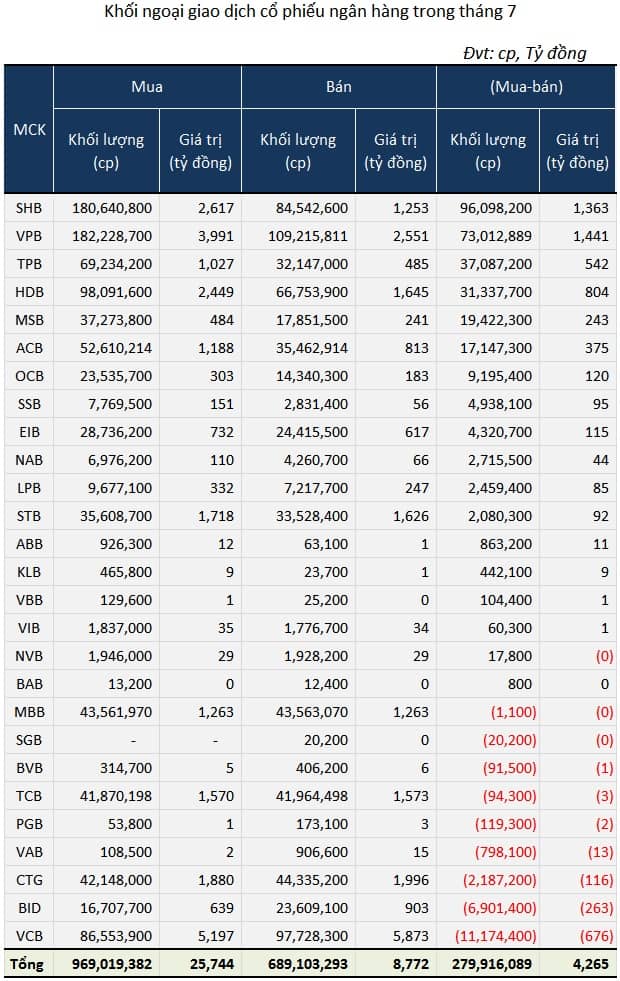Select the STB ticker cell
Viewport: 620px width, 981px height.
[29, 516]
